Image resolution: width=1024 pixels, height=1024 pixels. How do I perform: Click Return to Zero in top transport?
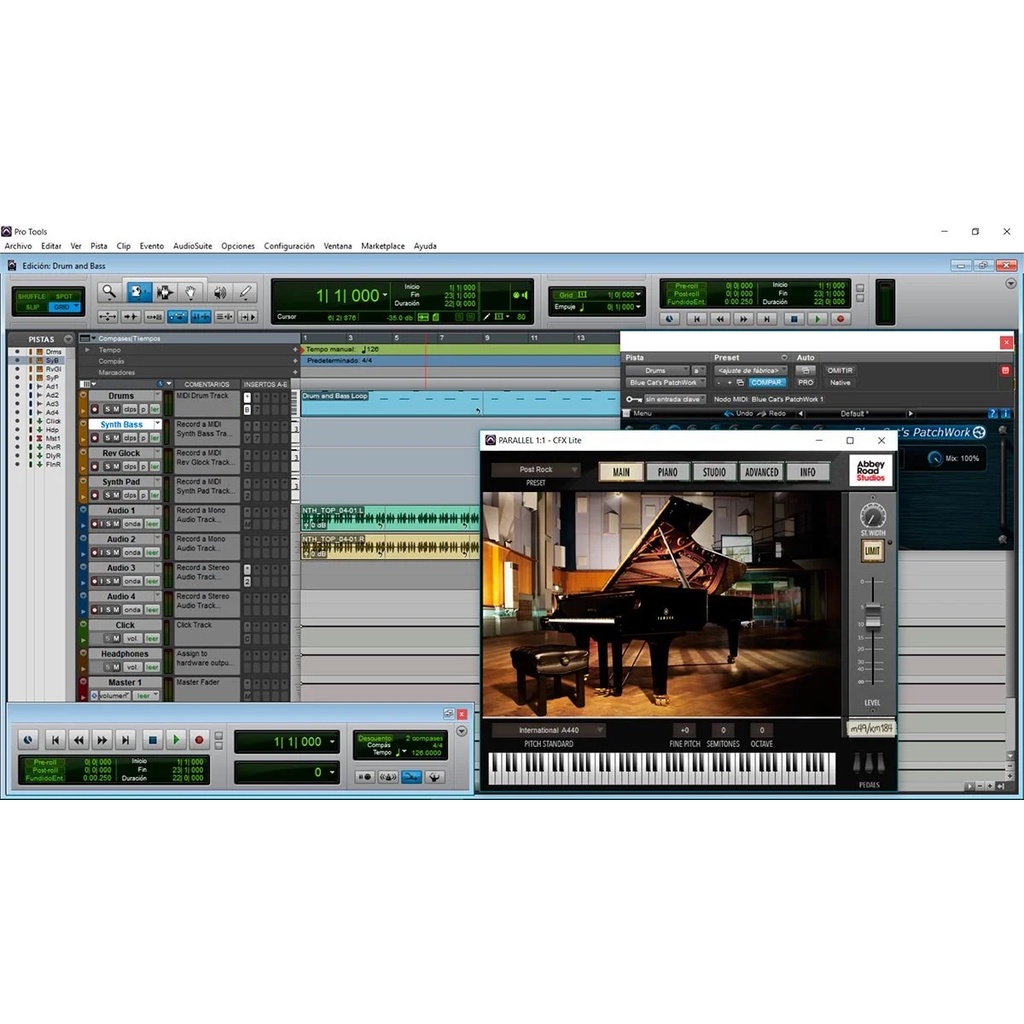coord(697,319)
